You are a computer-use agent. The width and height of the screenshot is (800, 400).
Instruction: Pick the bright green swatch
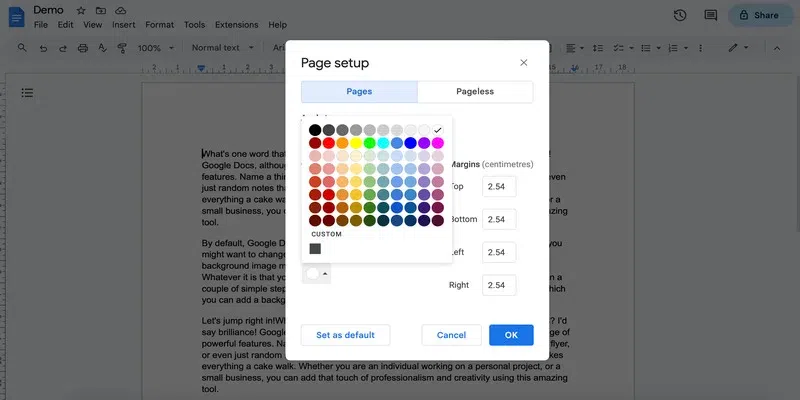pyautogui.click(x=369, y=143)
